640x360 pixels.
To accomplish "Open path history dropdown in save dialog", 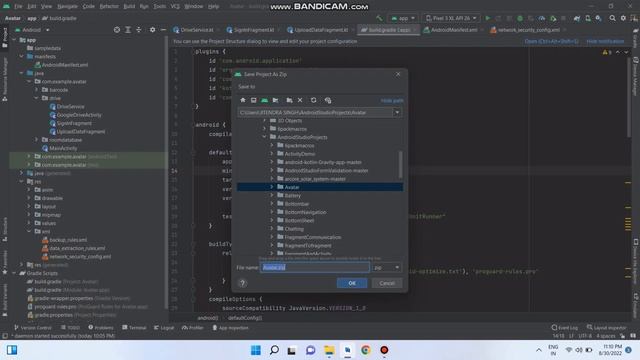I will tap(397, 112).
